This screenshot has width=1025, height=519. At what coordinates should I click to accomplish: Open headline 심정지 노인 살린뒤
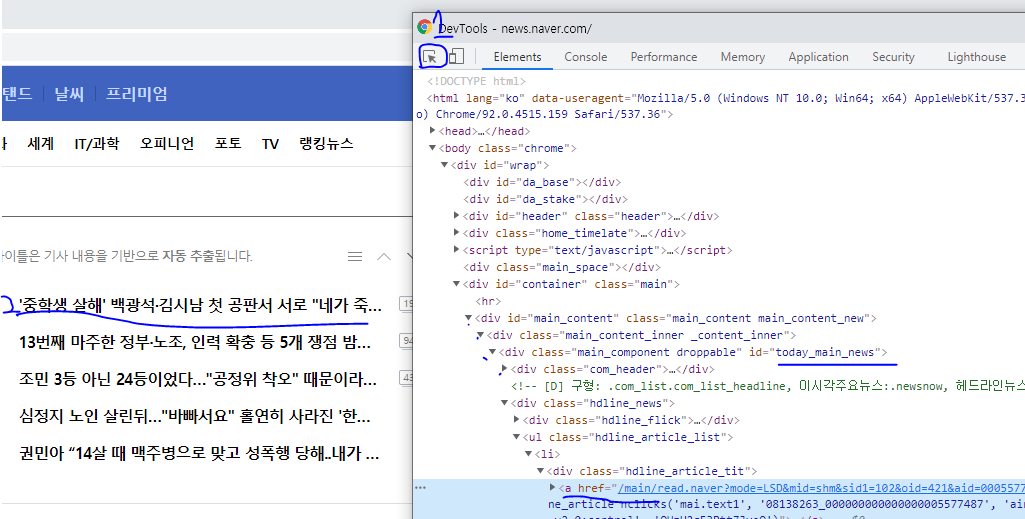point(196,415)
